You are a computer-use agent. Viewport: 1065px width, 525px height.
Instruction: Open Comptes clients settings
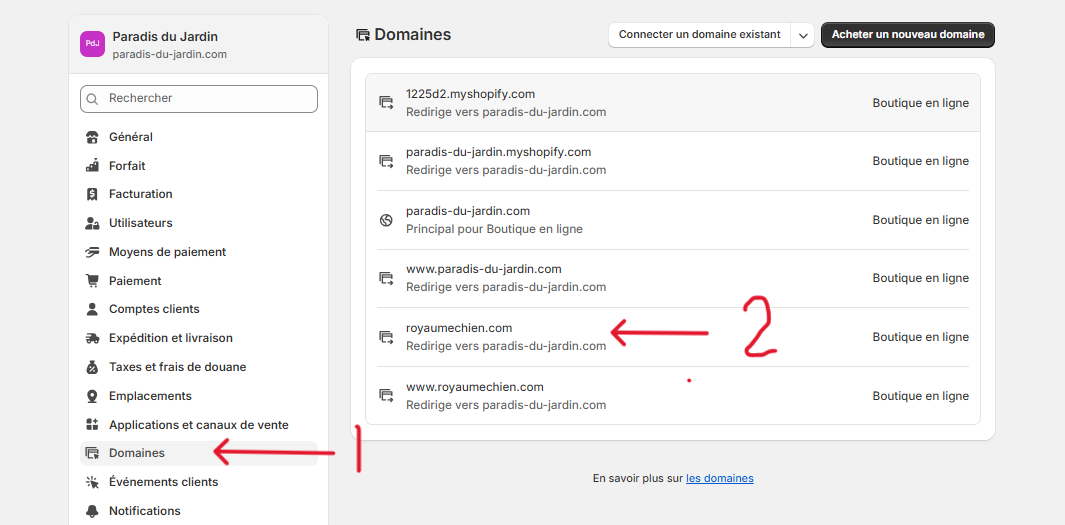pyautogui.click(x=198, y=309)
